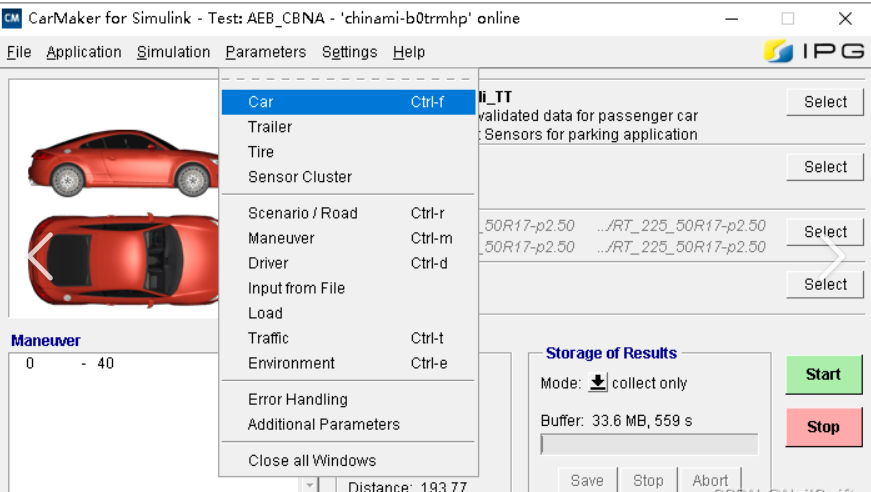This screenshot has height=492, width=871.
Task: Click the Maneuver section heading
Action: tap(46, 341)
